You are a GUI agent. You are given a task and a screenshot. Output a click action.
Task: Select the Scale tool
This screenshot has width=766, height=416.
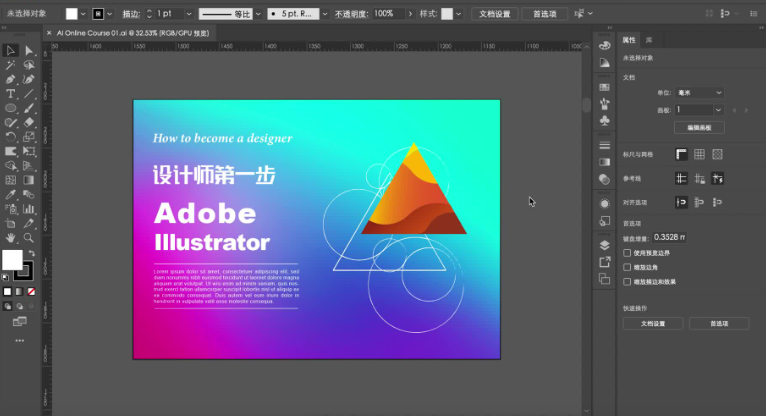29,137
